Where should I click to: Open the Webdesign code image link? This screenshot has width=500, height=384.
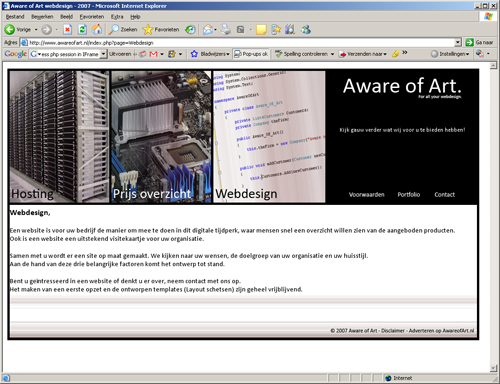tap(269, 137)
